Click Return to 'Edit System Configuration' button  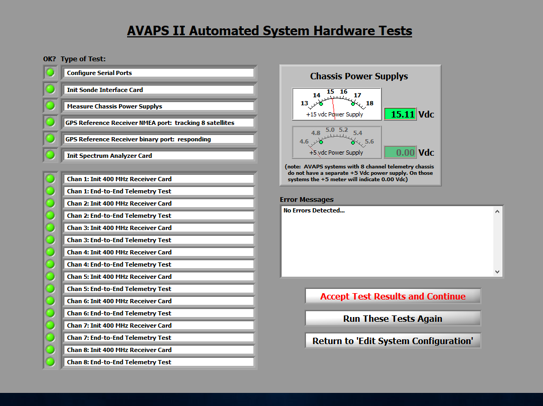pyautogui.click(x=393, y=341)
